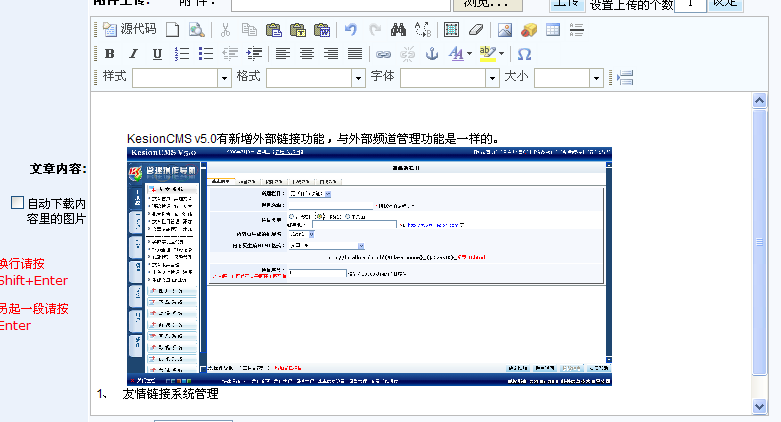Undo the last edit
The width and height of the screenshot is (781, 422).
click(351, 30)
